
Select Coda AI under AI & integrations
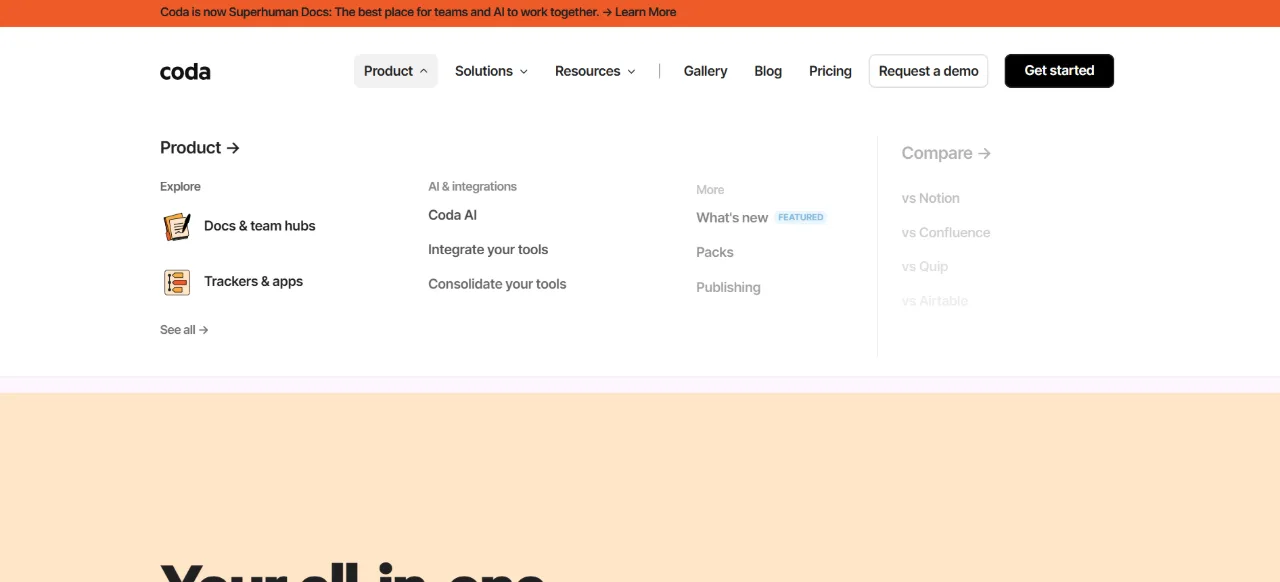(x=452, y=215)
